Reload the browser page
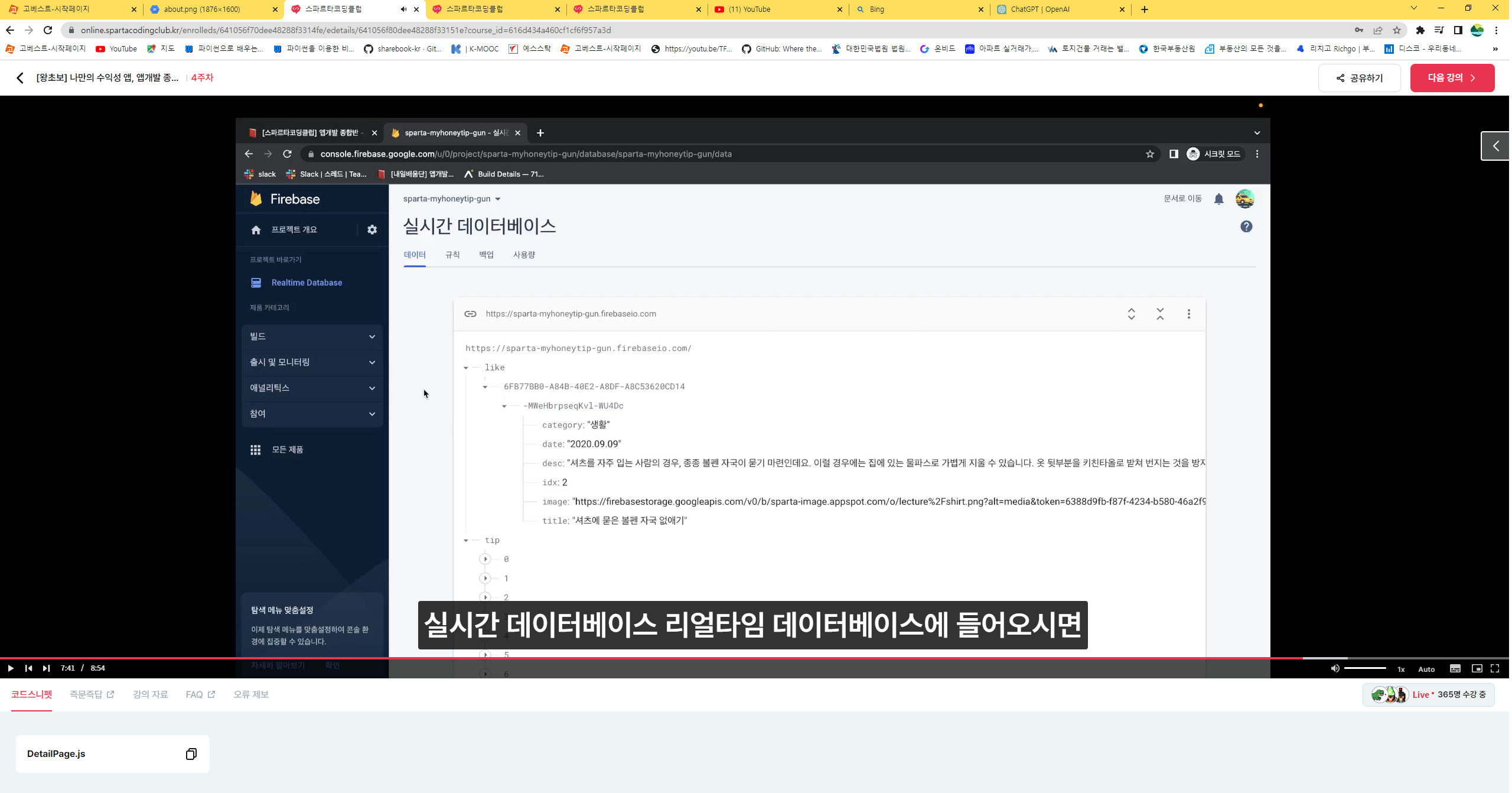The height and width of the screenshot is (793, 1512). (48, 30)
